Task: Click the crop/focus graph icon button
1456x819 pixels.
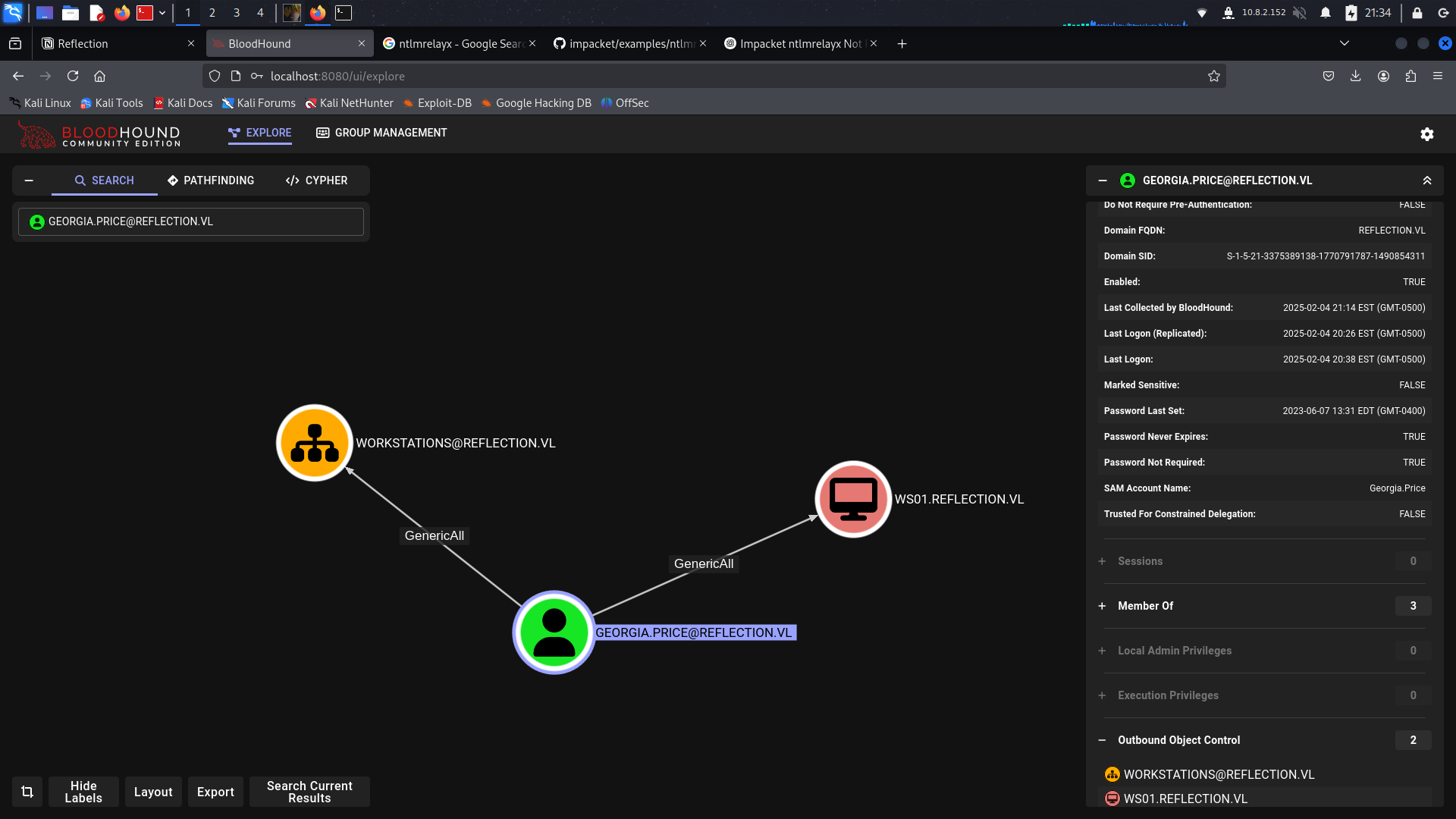Action: coord(27,792)
